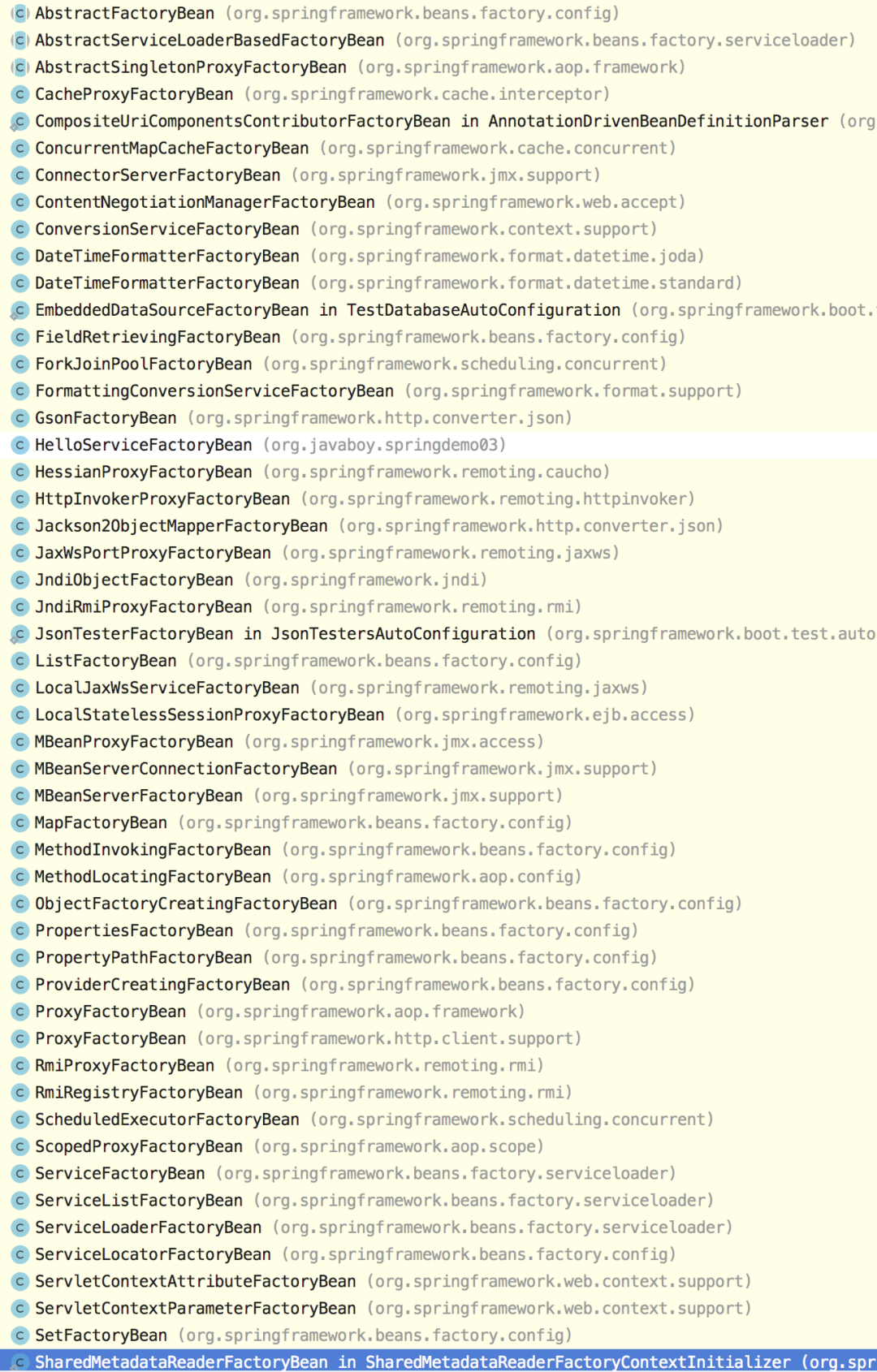Select JaxWsPortProxyFactoryBean row
Viewport: 877px width, 1372px height.
coord(438,553)
